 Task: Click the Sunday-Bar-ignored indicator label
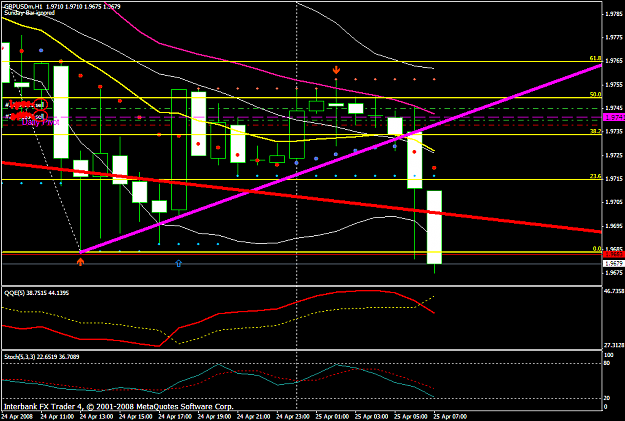(x=29, y=13)
